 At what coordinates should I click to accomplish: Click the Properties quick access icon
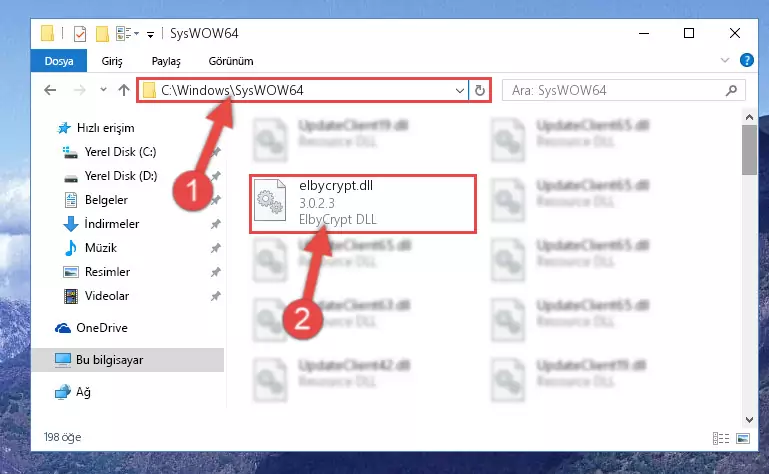pyautogui.click(x=79, y=33)
